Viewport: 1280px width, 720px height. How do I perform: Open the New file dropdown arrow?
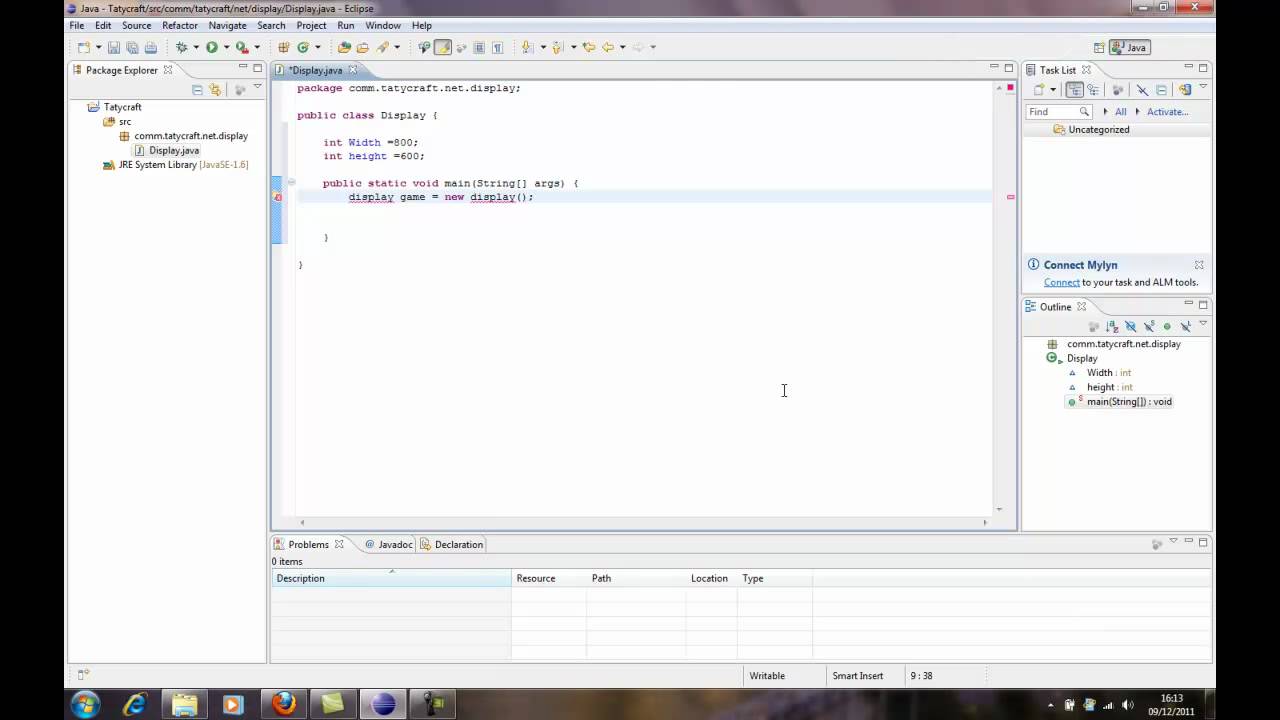click(98, 47)
